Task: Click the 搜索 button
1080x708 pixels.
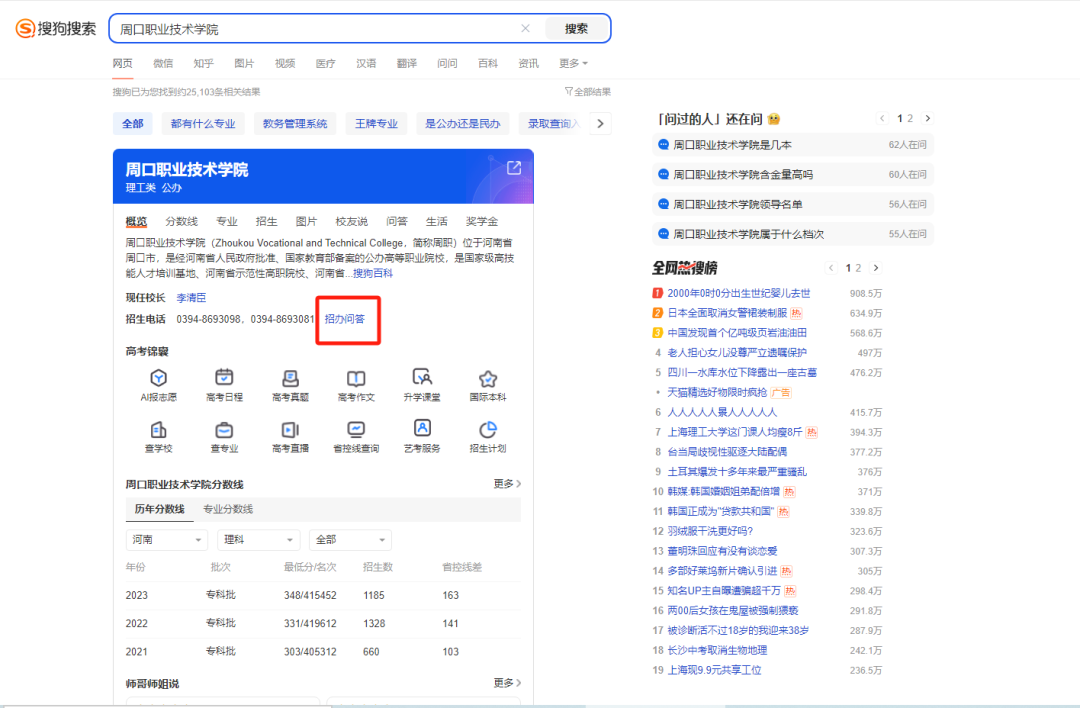Action: 577,28
